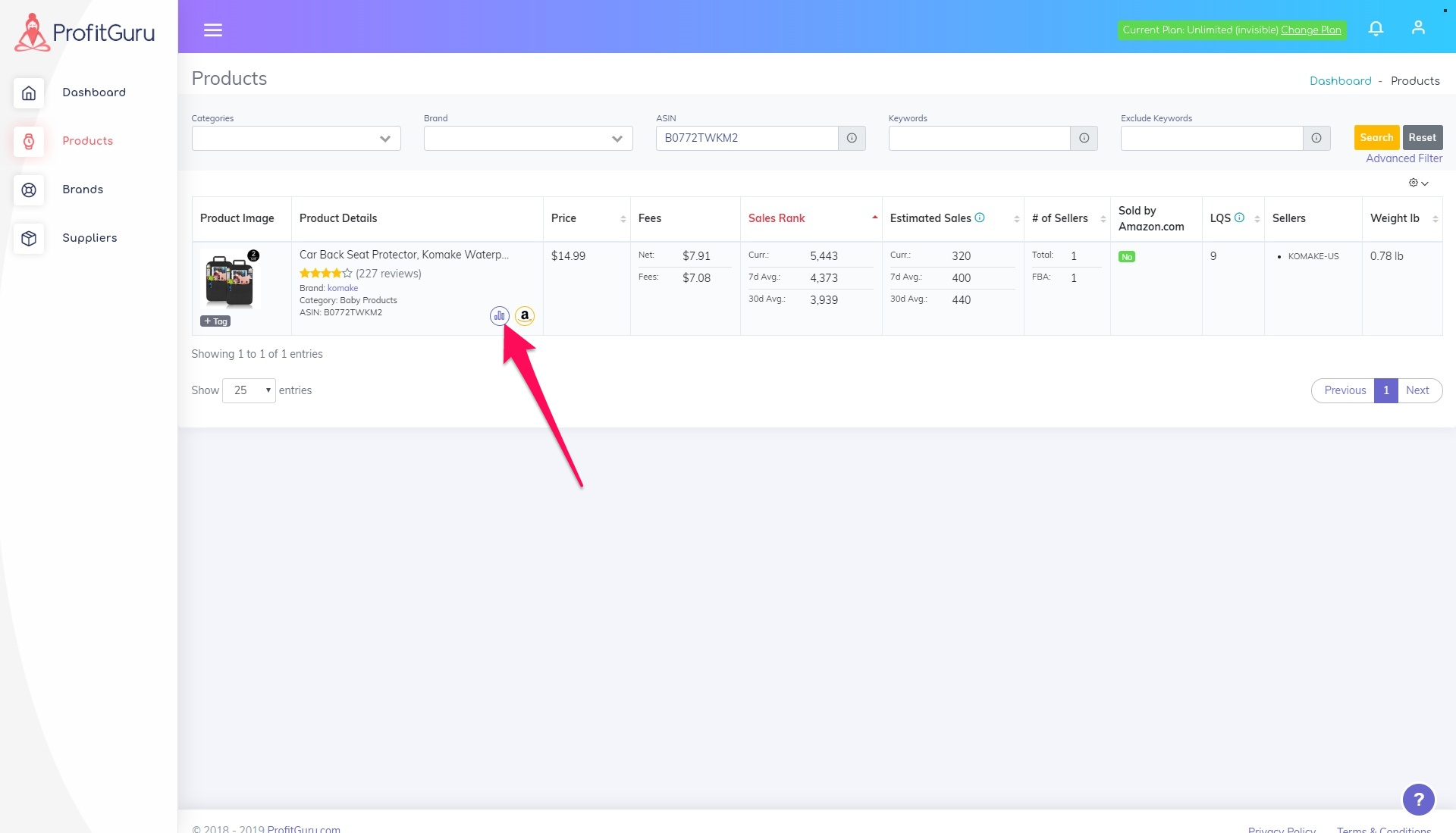1456x833 pixels.
Task: Select page 1 in pagination
Action: (x=1385, y=390)
